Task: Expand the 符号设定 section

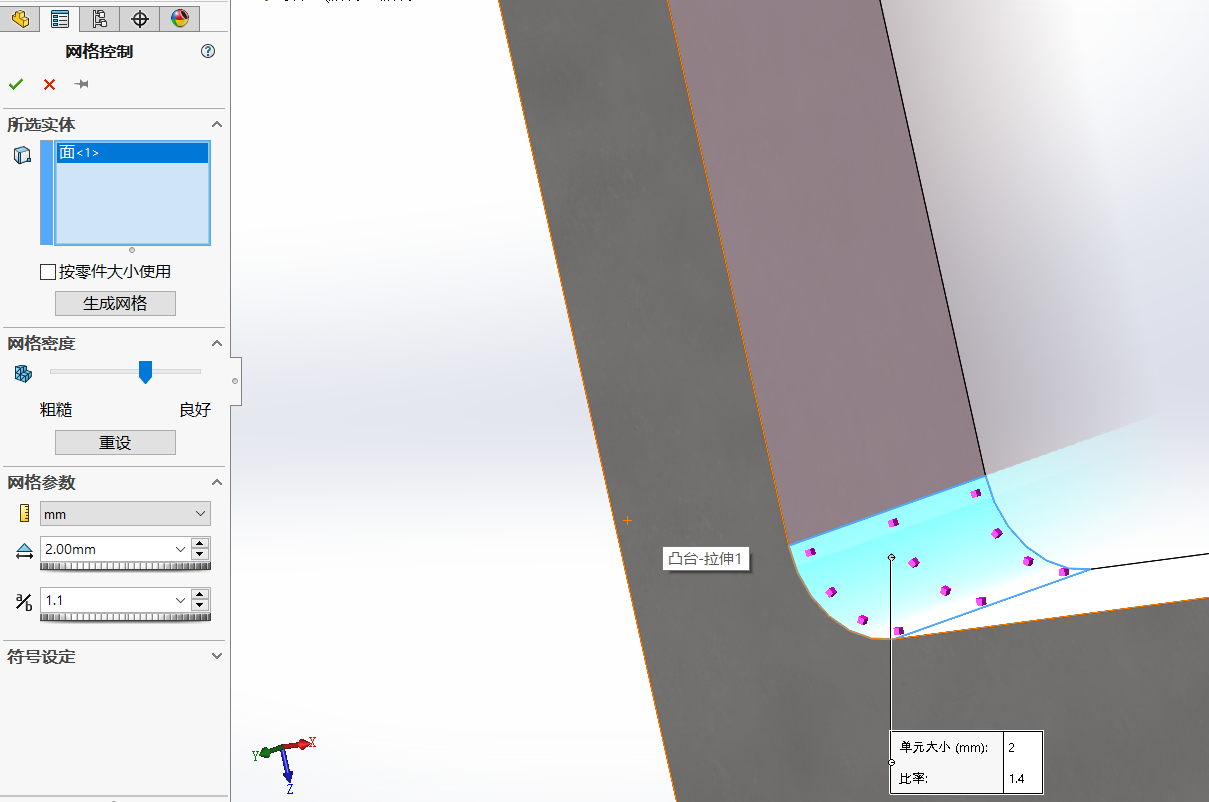Action: 216,657
